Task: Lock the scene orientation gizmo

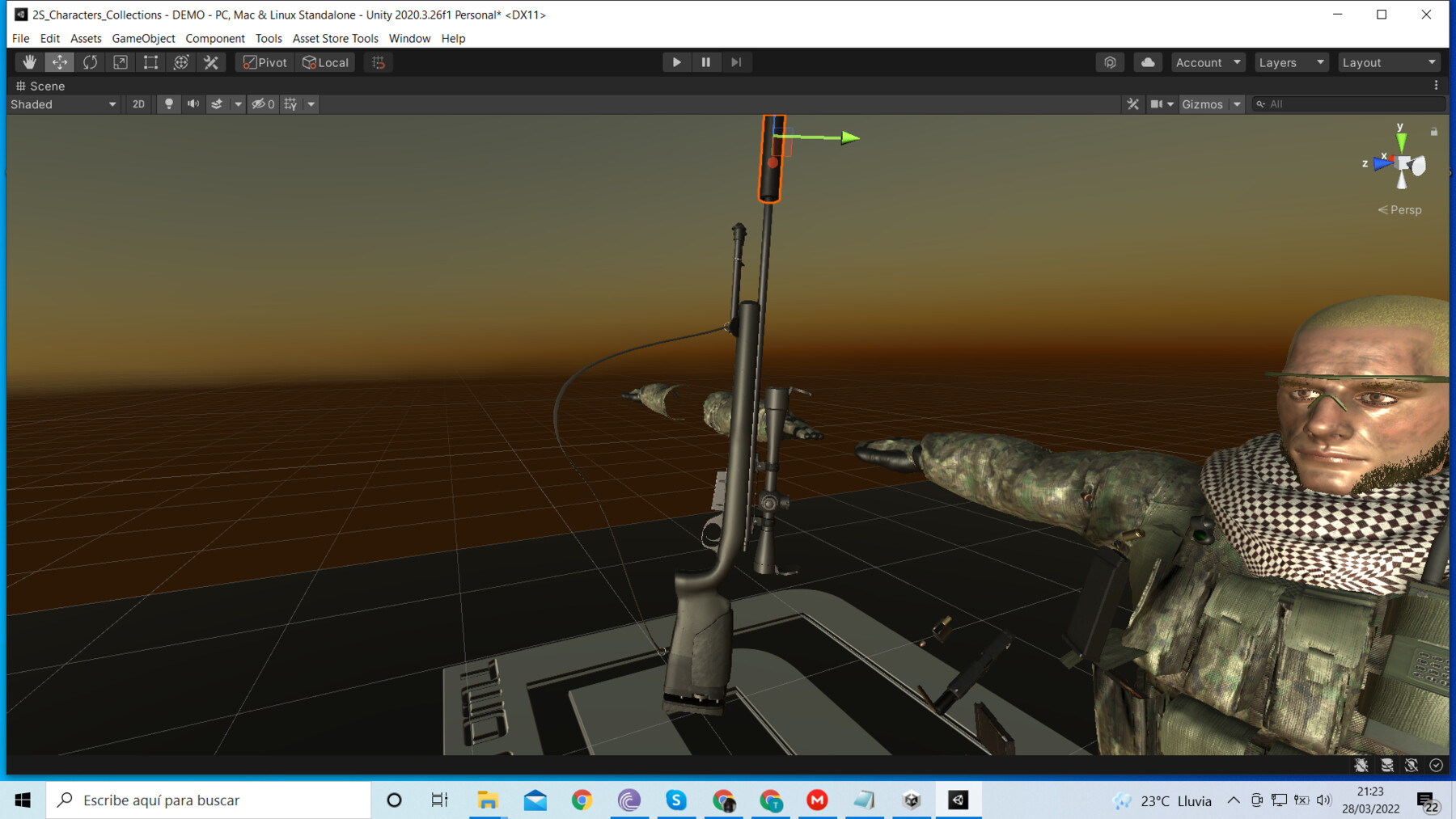Action: coord(1434,131)
